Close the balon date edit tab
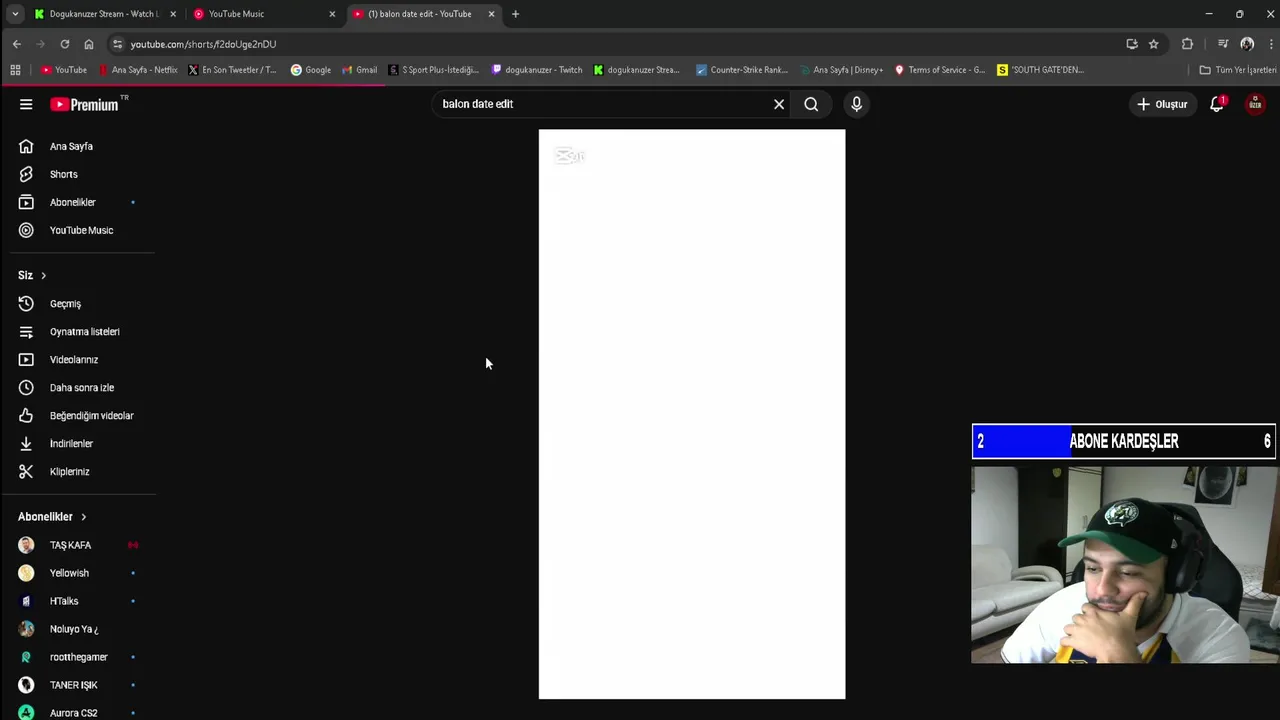1280x720 pixels. 491,14
